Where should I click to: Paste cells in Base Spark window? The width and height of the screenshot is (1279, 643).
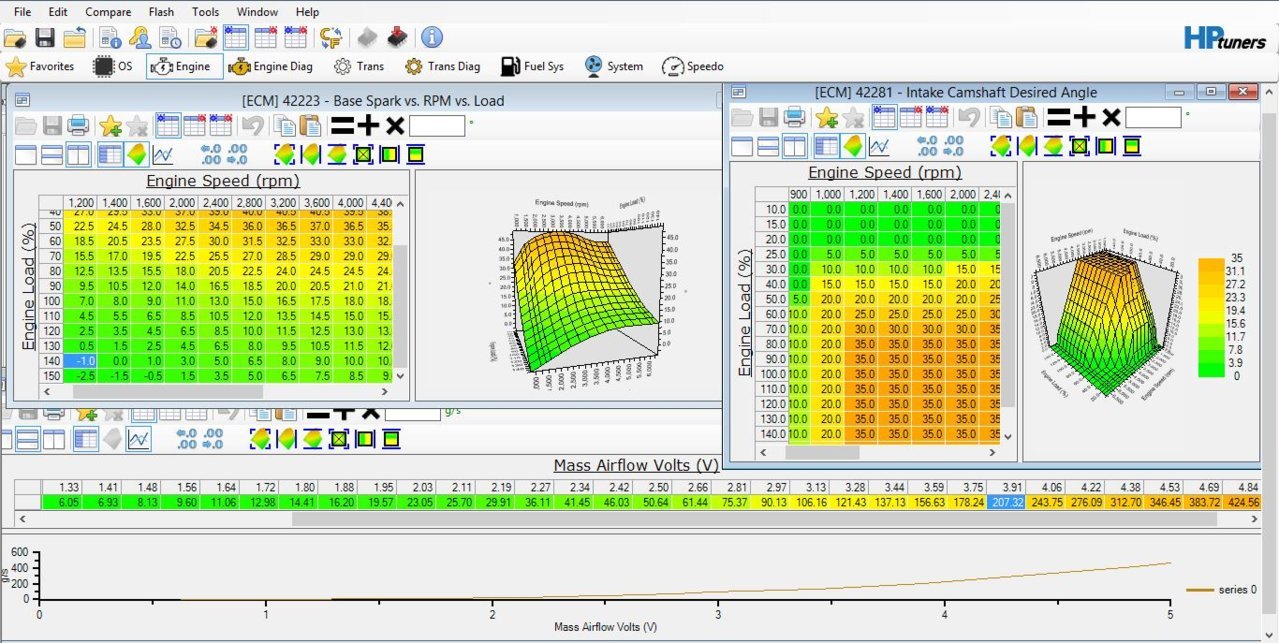pyautogui.click(x=311, y=126)
